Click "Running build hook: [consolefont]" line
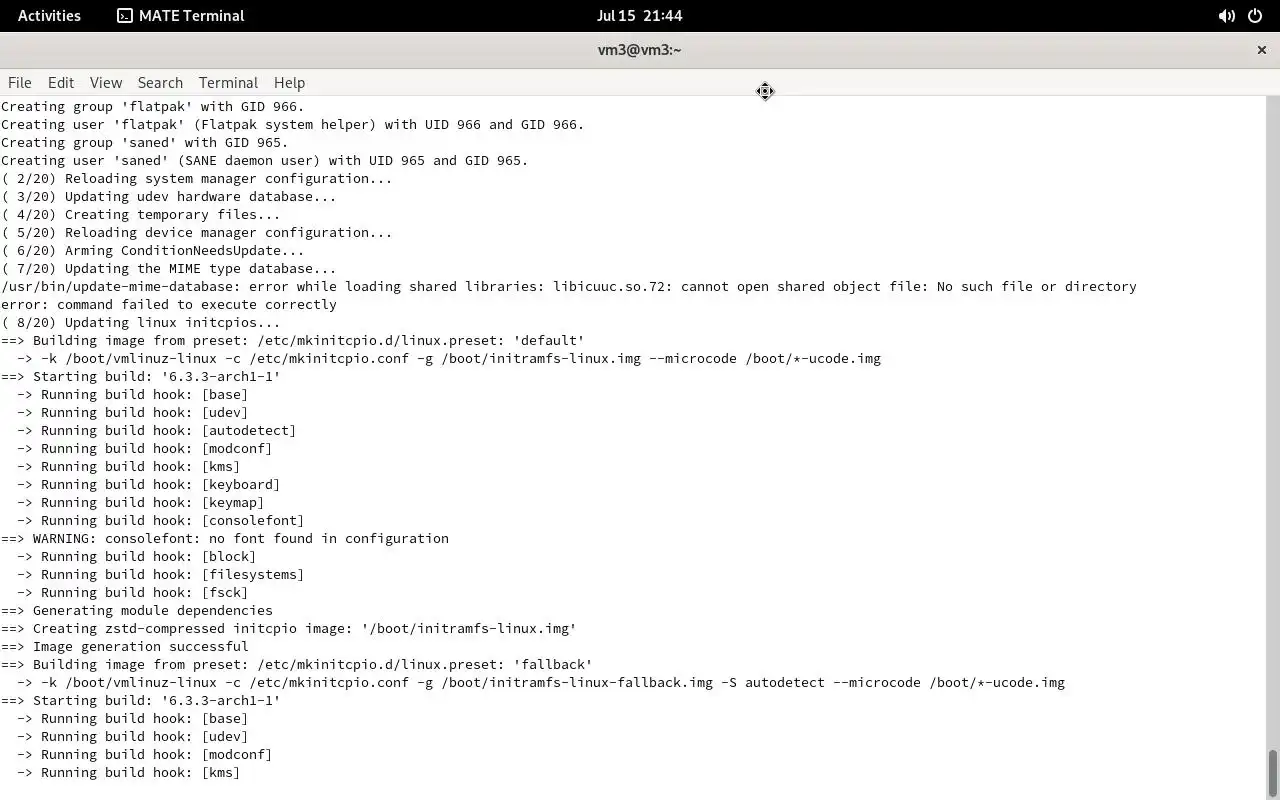1280x800 pixels. [161, 520]
